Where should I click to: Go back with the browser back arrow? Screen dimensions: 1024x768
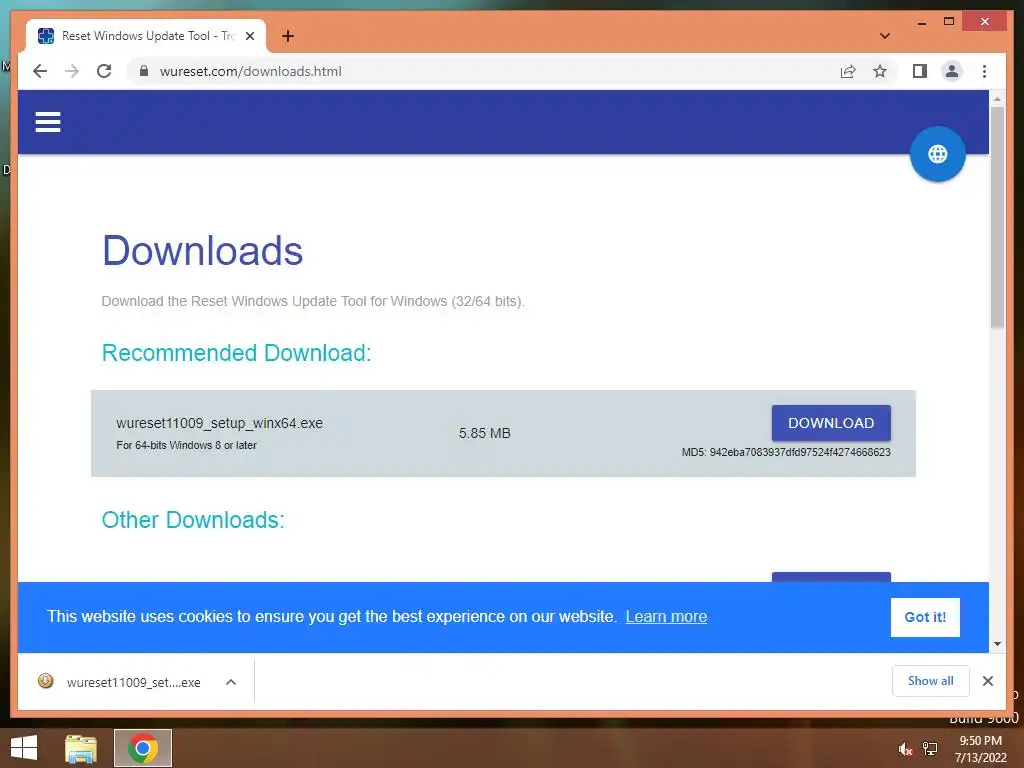tap(40, 71)
